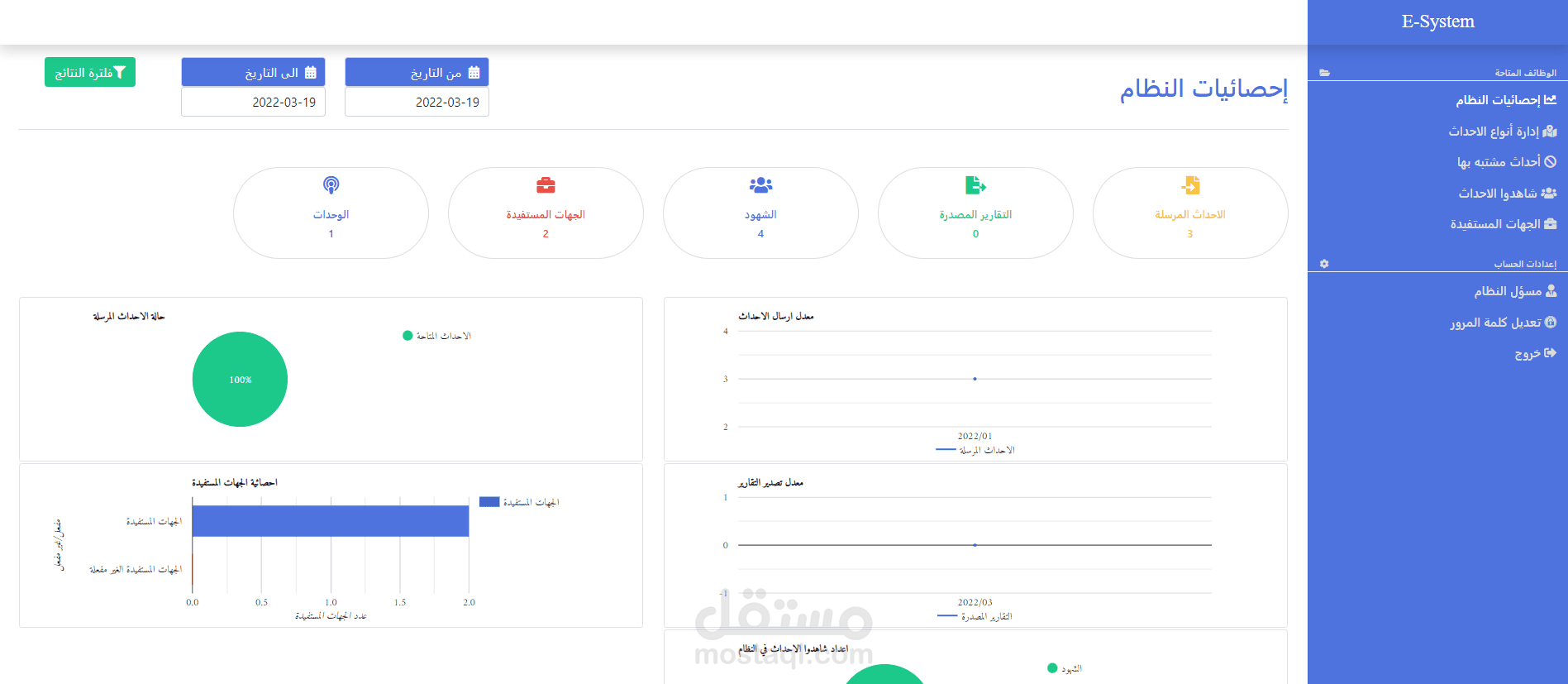This screenshot has width=1568, height=684.
Task: Click the briefcase icon in the sidebar
Action: (x=1551, y=224)
